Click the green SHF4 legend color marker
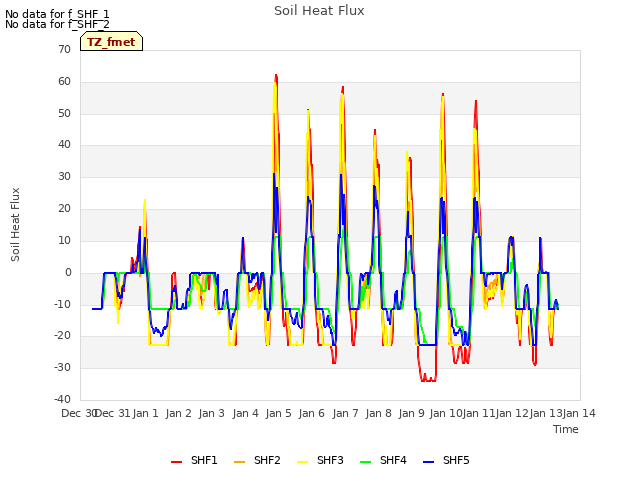The height and width of the screenshot is (480, 640). pyautogui.click(x=365, y=462)
